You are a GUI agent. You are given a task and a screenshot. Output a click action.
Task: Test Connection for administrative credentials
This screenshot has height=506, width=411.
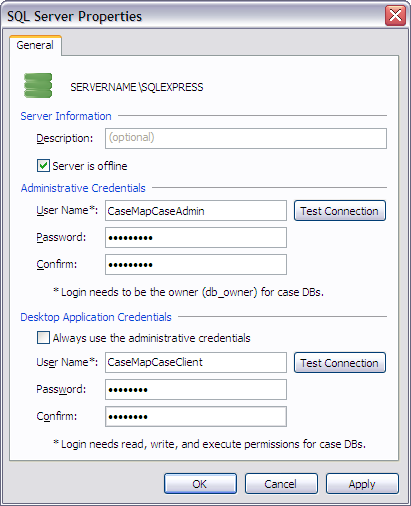coord(340,211)
